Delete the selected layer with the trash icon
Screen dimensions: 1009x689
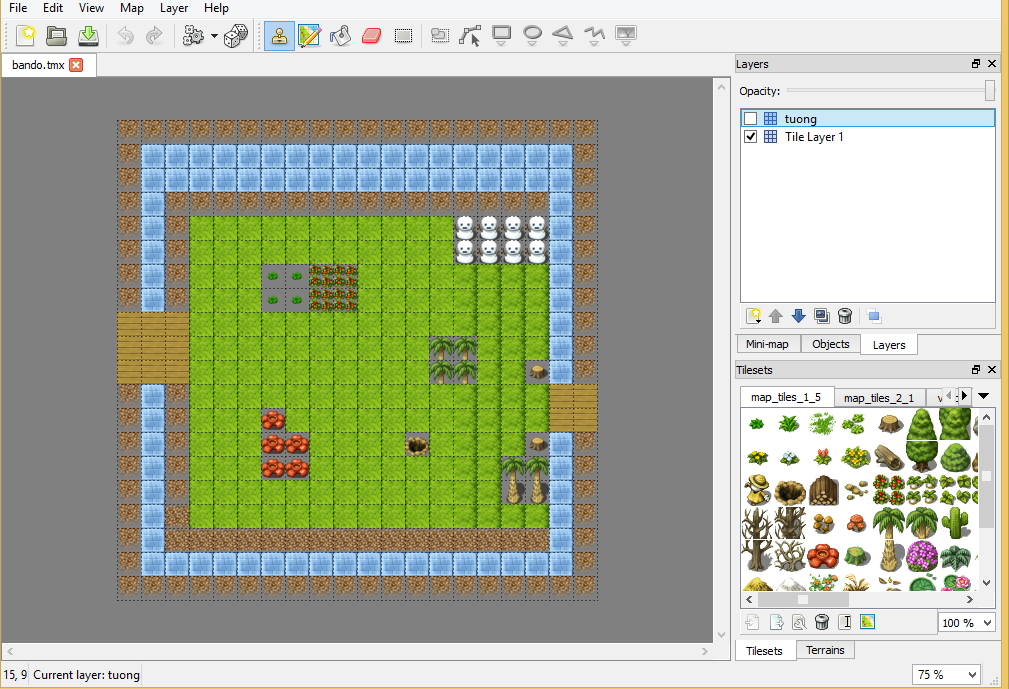point(844,315)
